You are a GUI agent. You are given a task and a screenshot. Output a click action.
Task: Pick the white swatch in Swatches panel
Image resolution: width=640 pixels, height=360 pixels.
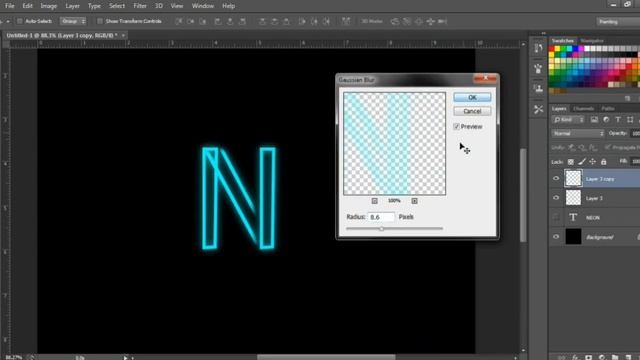(x=587, y=49)
